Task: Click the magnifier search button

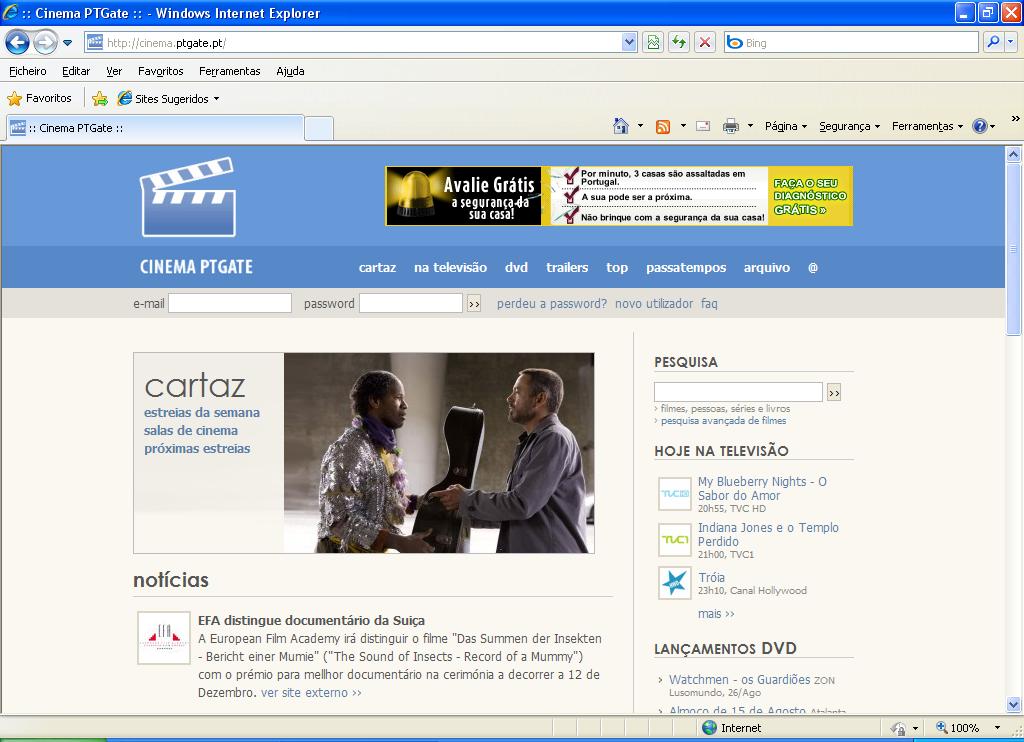Action: coord(993,42)
